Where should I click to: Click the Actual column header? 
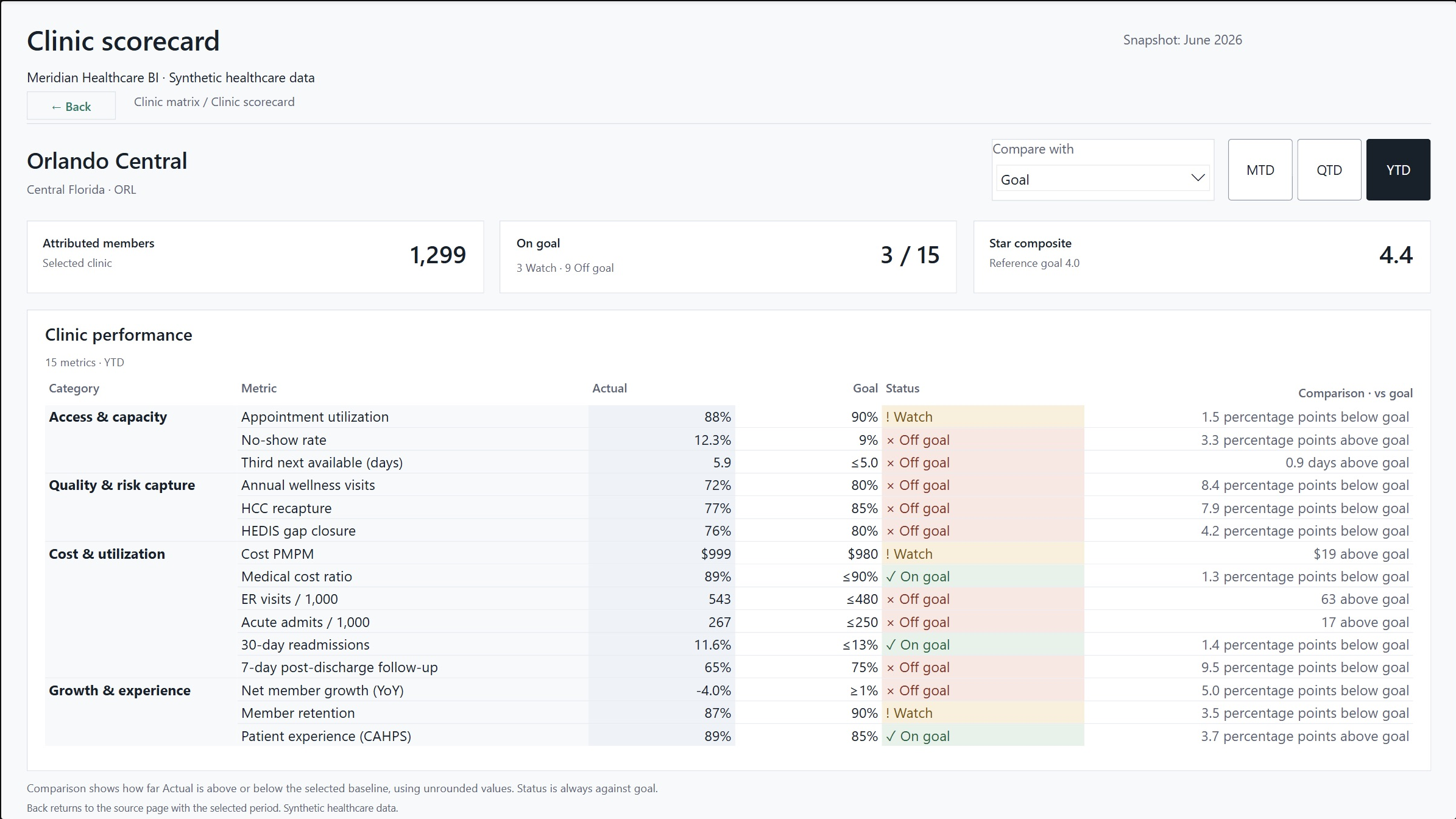pos(609,388)
